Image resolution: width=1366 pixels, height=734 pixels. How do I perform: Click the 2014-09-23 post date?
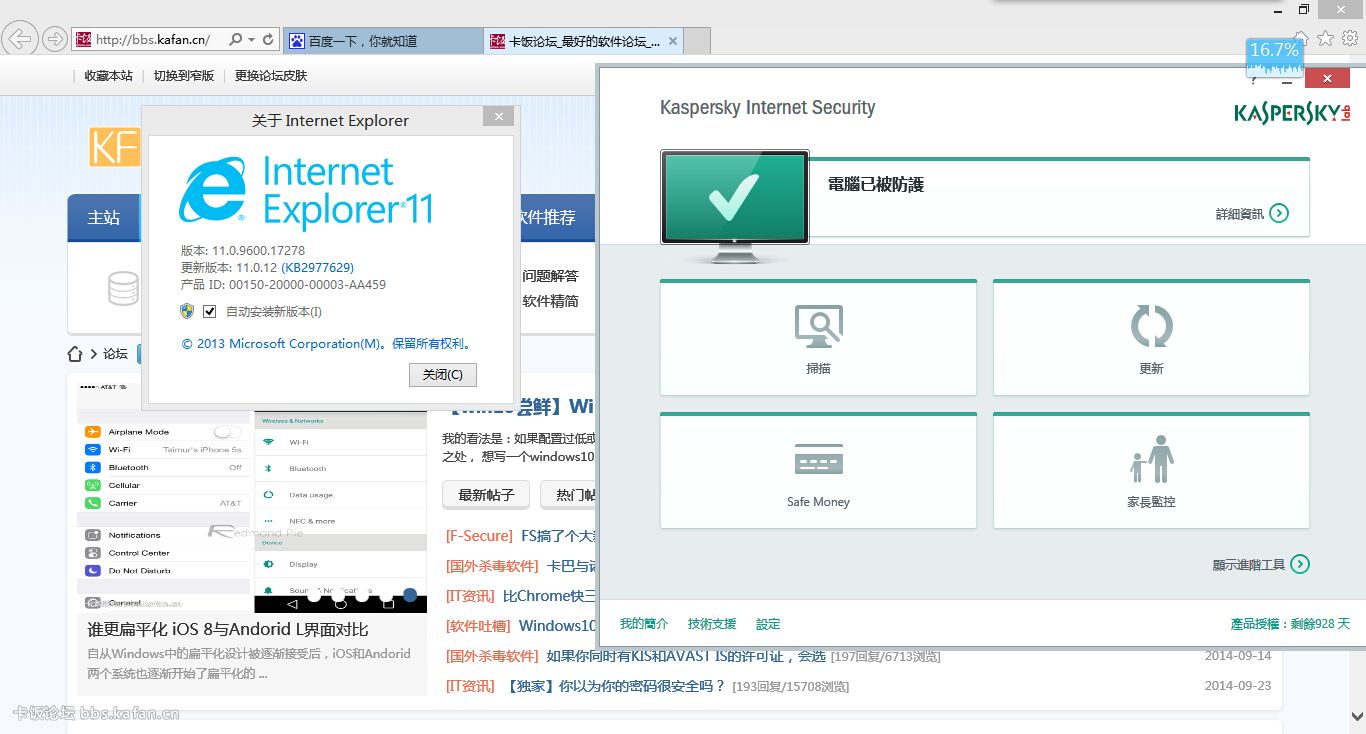tap(1238, 686)
